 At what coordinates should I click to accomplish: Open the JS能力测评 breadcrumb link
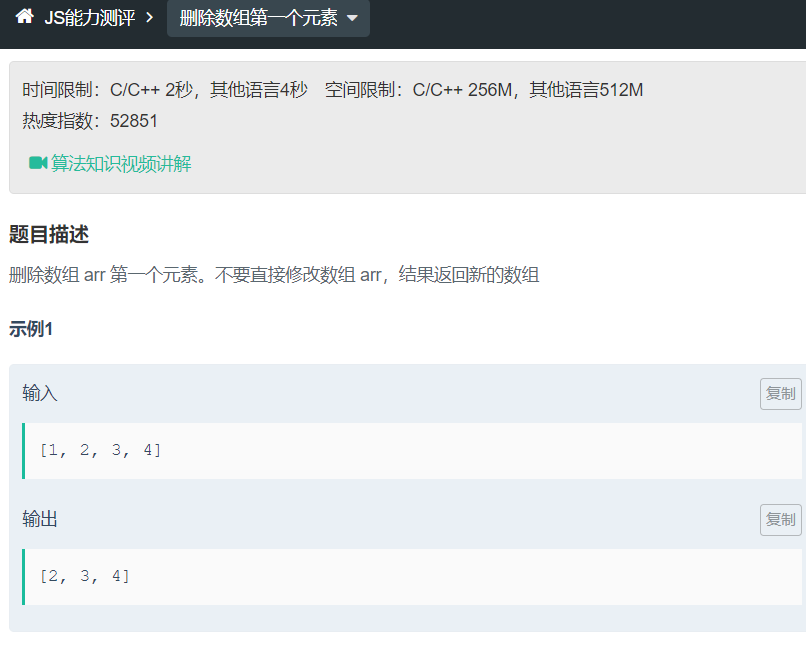click(89, 18)
